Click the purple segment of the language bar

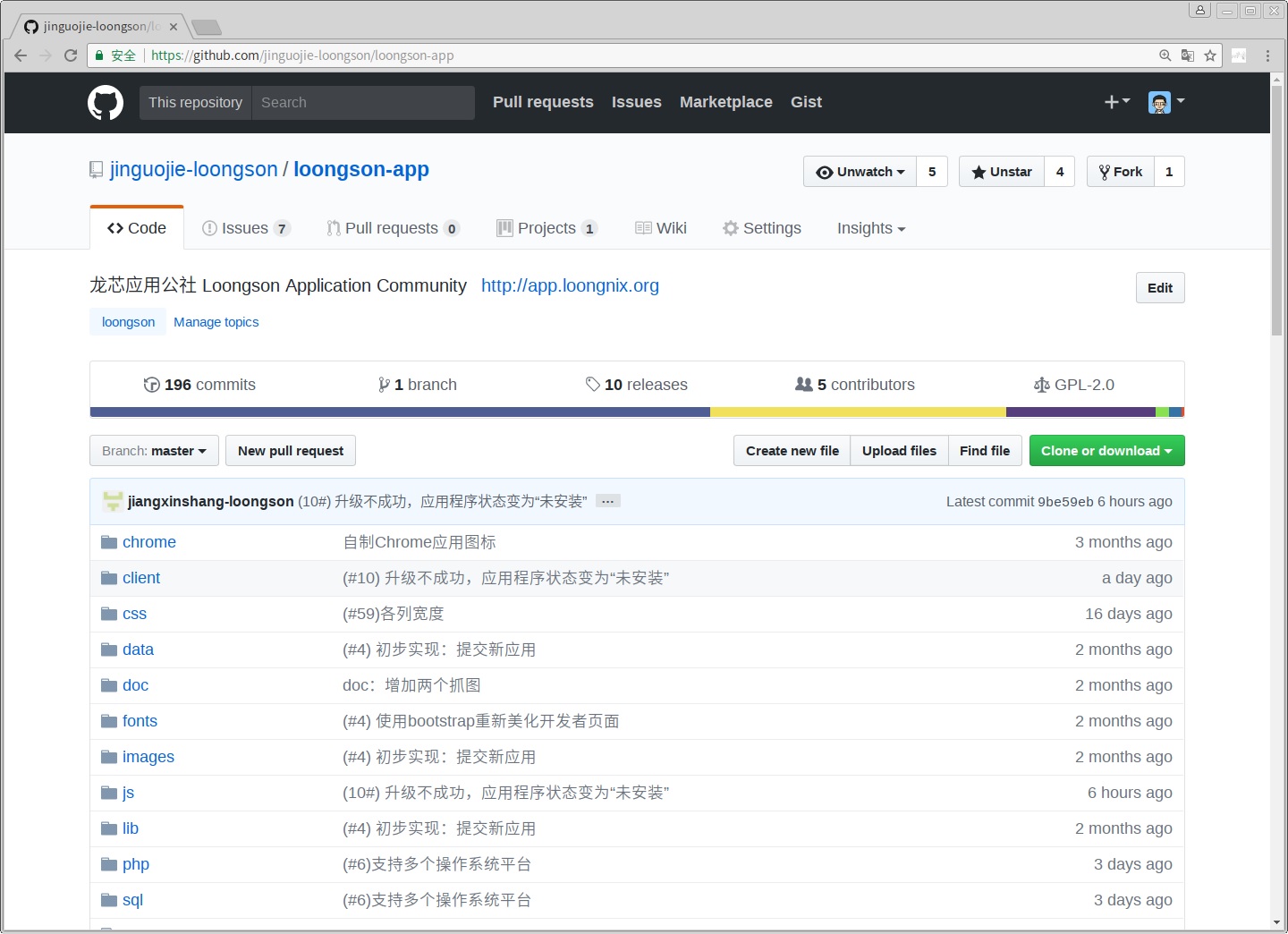(x=1080, y=412)
